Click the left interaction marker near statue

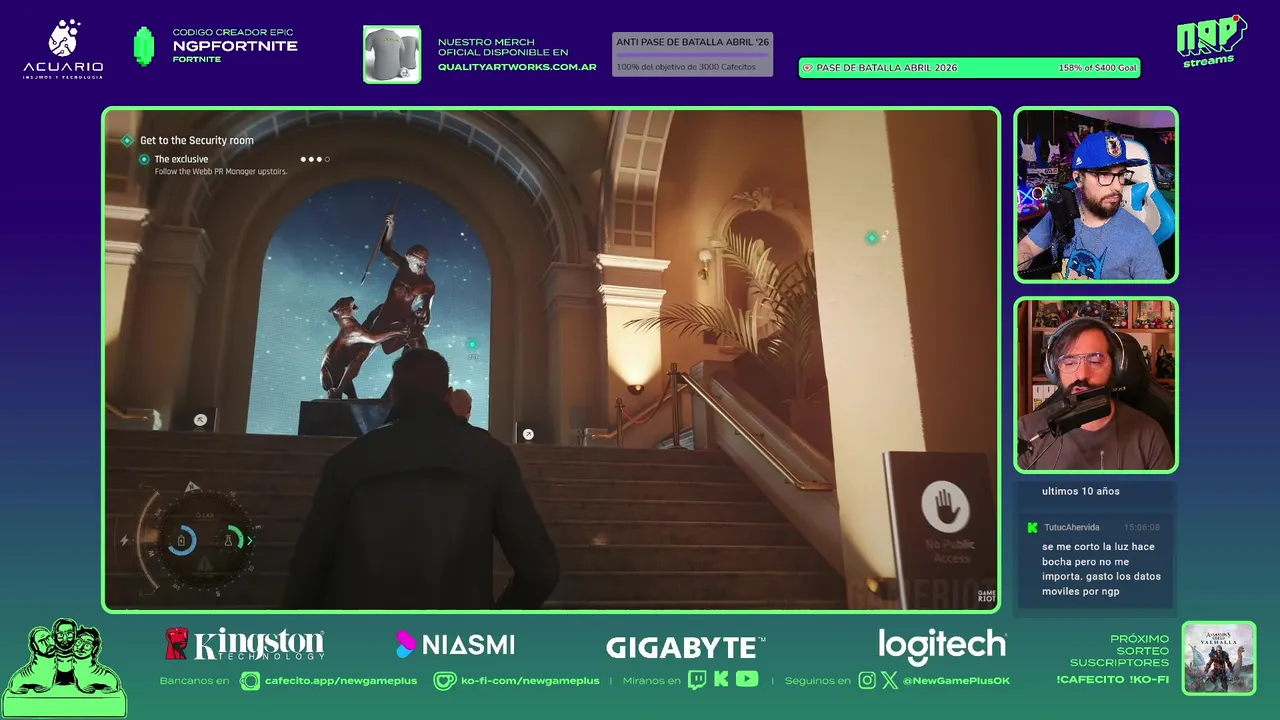coord(200,420)
